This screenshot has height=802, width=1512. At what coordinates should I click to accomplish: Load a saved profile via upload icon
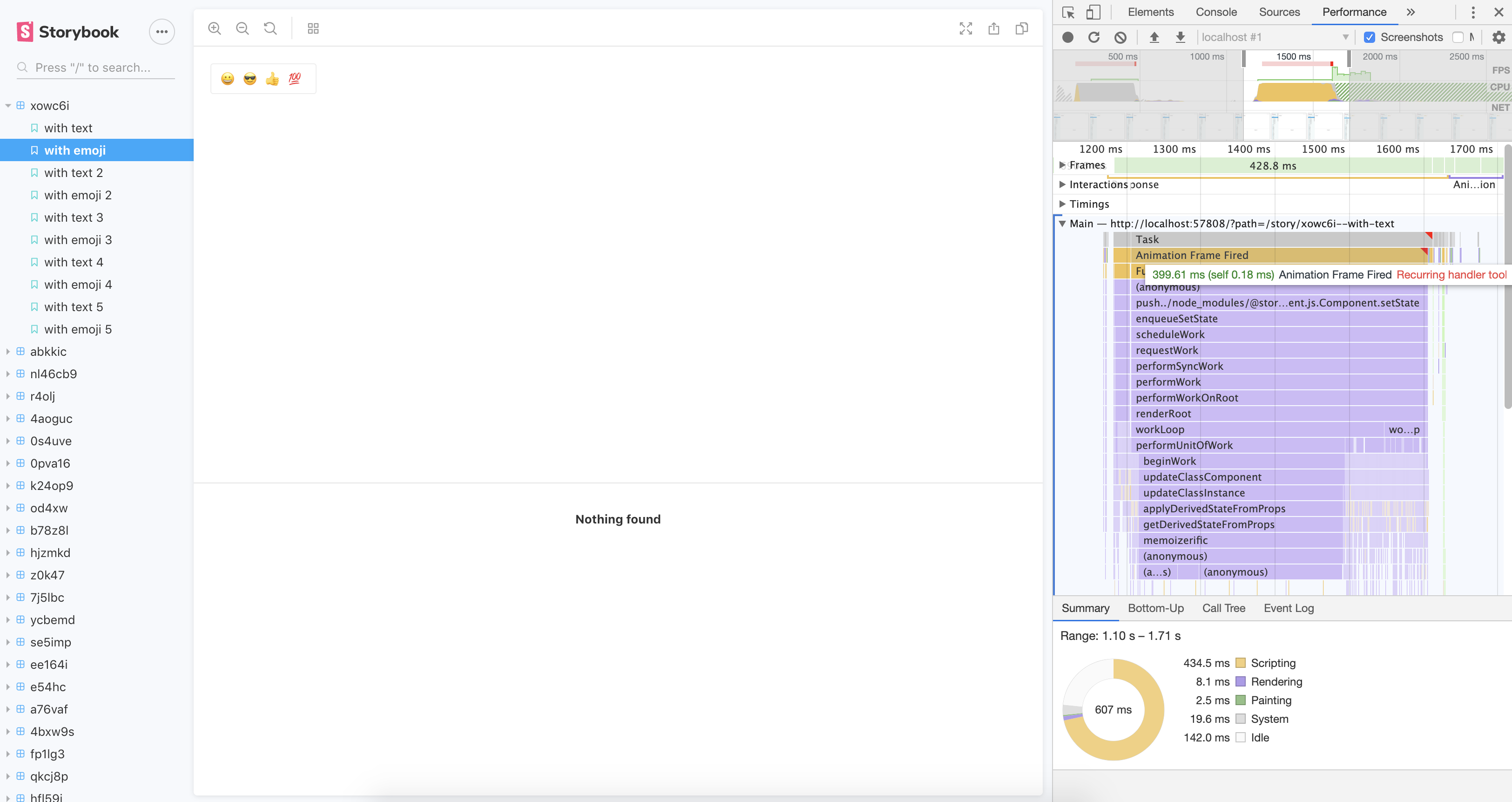(1154, 36)
